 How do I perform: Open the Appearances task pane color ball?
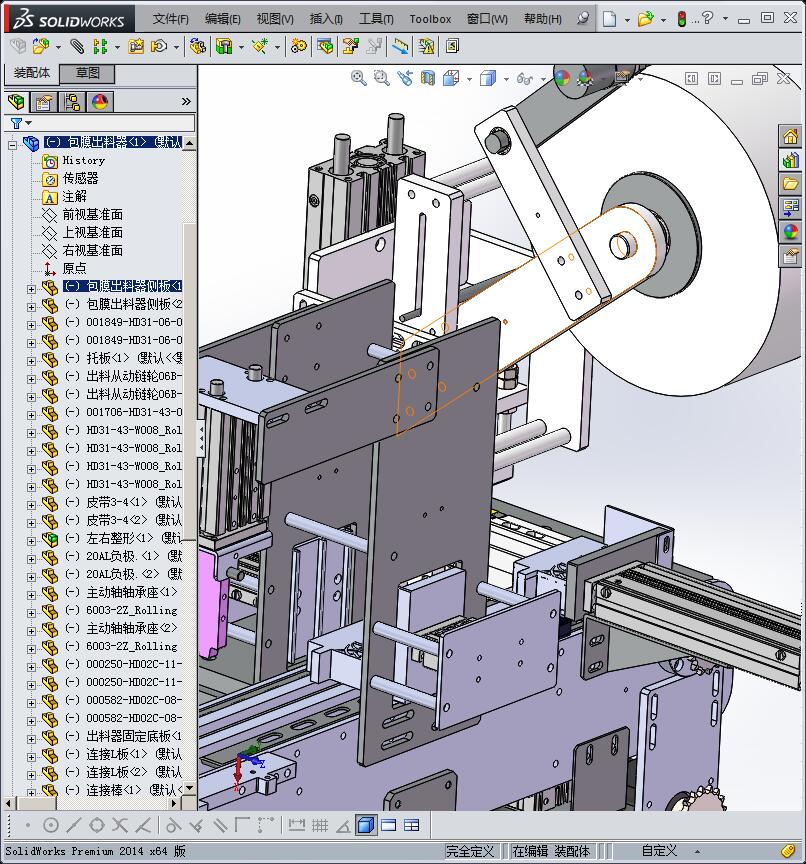coord(791,232)
